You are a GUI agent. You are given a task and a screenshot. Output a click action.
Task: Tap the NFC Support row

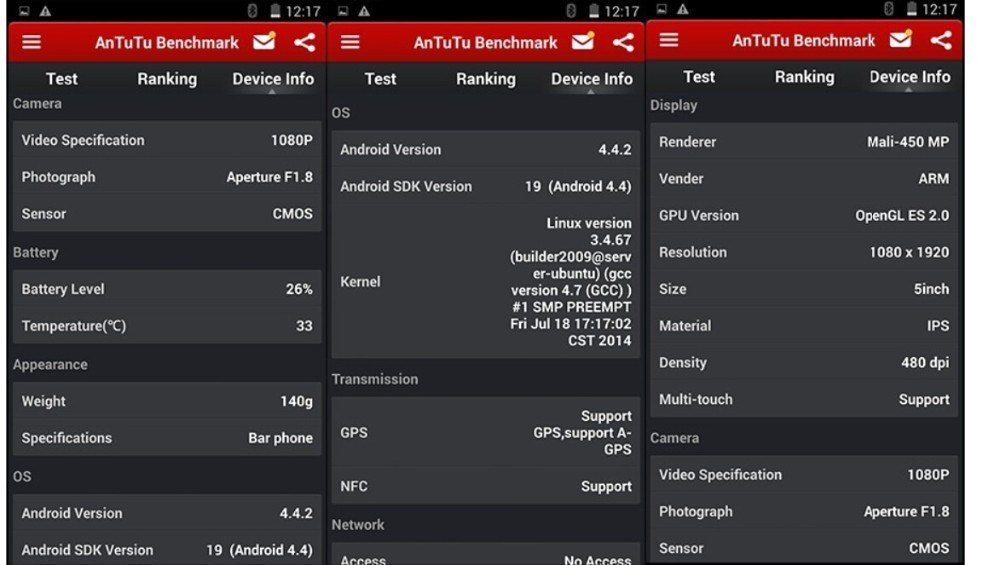click(x=485, y=486)
